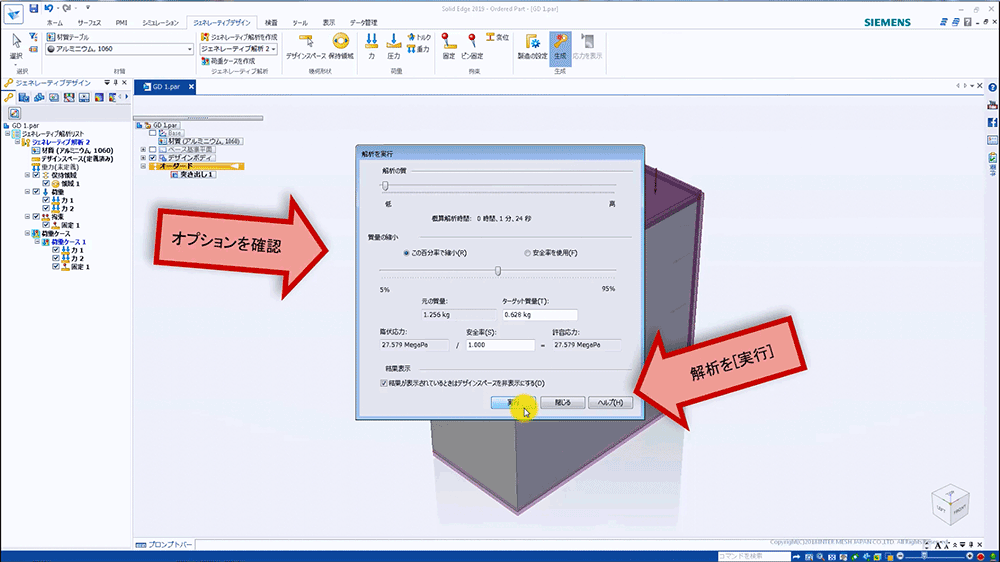Toggle the 拘束 checkbox in analysis tree
The height and width of the screenshot is (562, 1000).
click(x=36, y=217)
